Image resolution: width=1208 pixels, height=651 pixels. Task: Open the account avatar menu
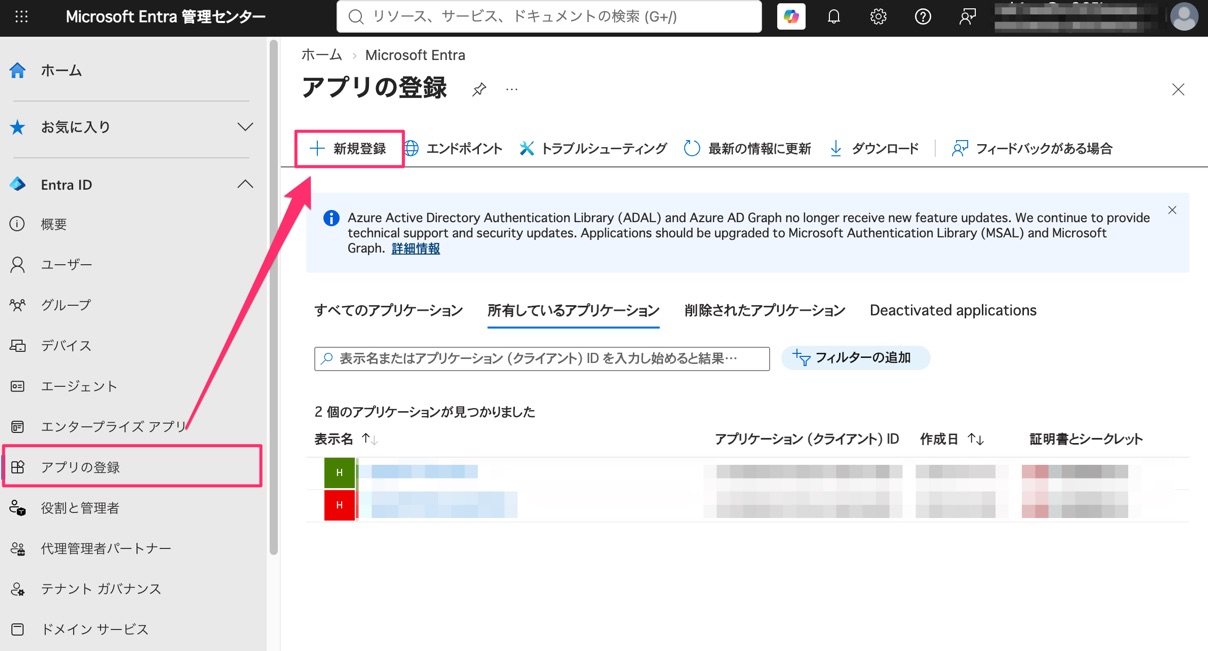(x=1184, y=17)
